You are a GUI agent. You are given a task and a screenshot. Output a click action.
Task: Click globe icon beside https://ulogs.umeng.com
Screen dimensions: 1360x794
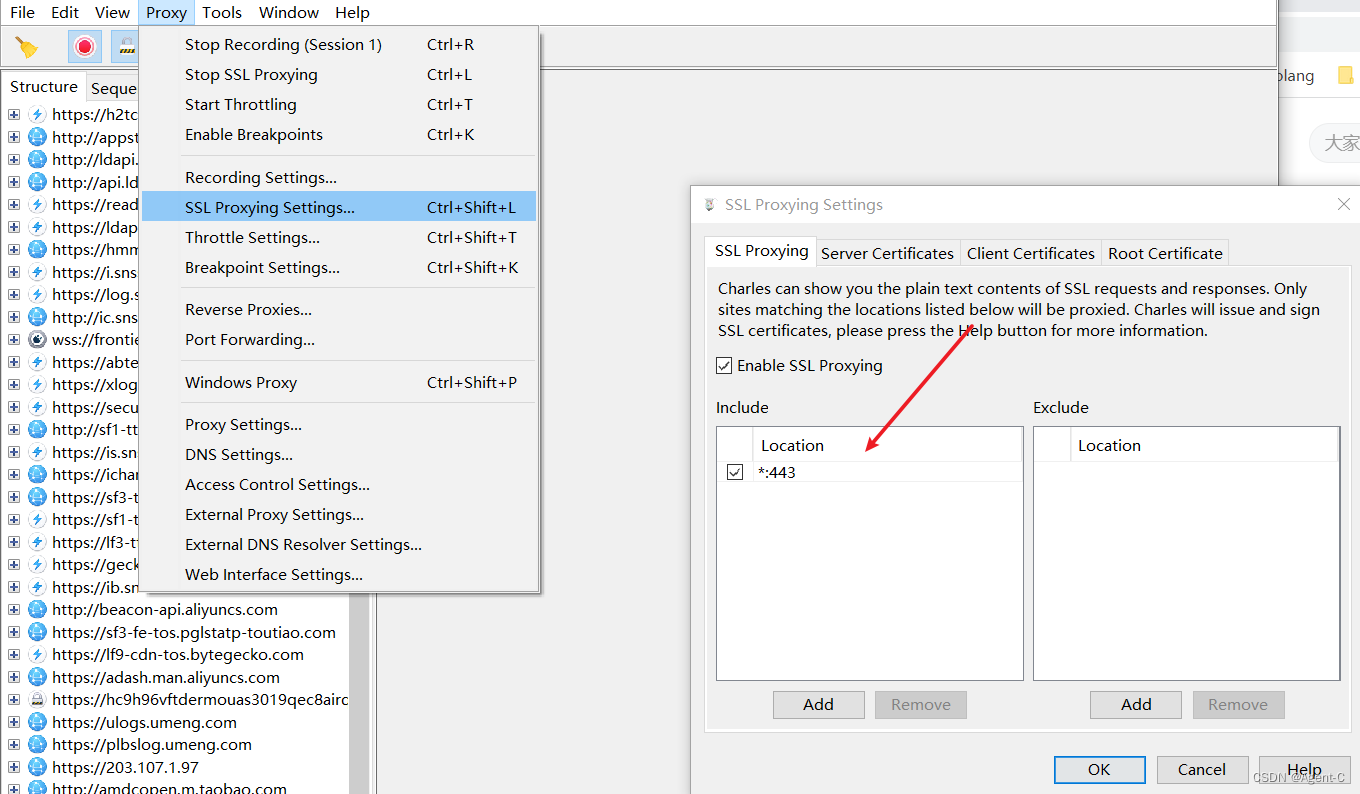click(37, 722)
